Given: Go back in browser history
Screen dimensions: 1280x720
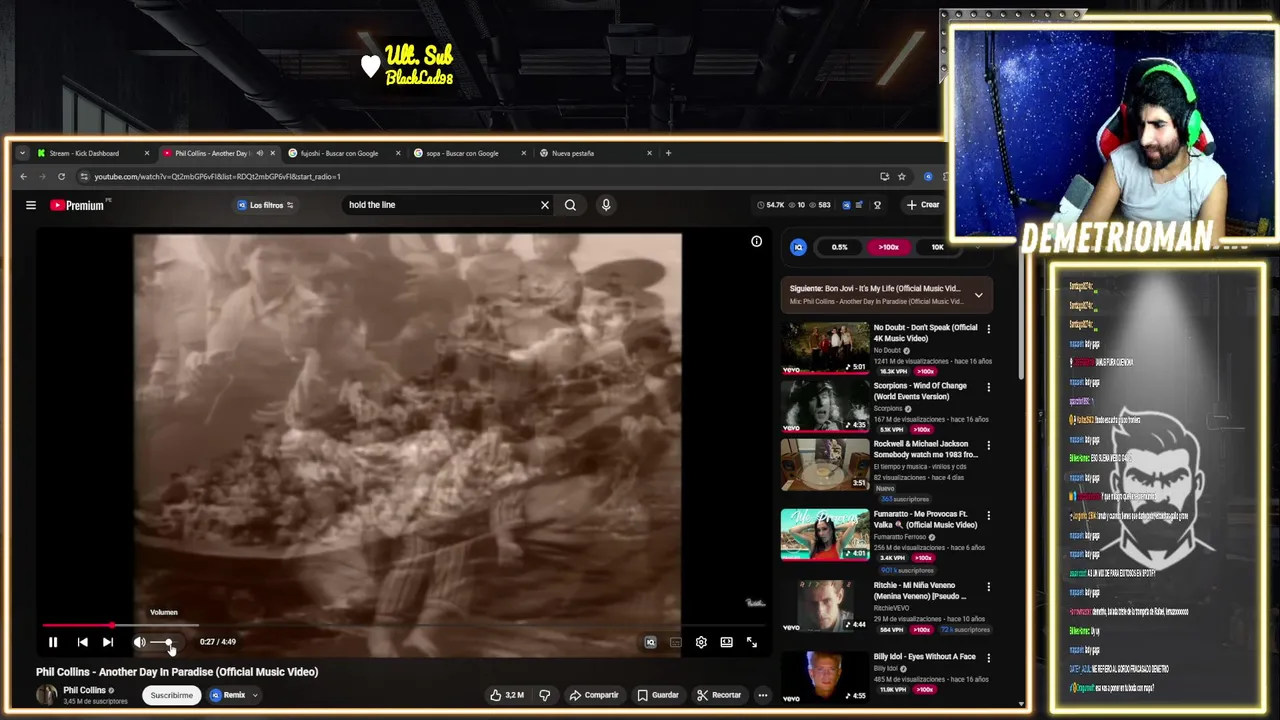Looking at the screenshot, I should pyautogui.click(x=24, y=177).
